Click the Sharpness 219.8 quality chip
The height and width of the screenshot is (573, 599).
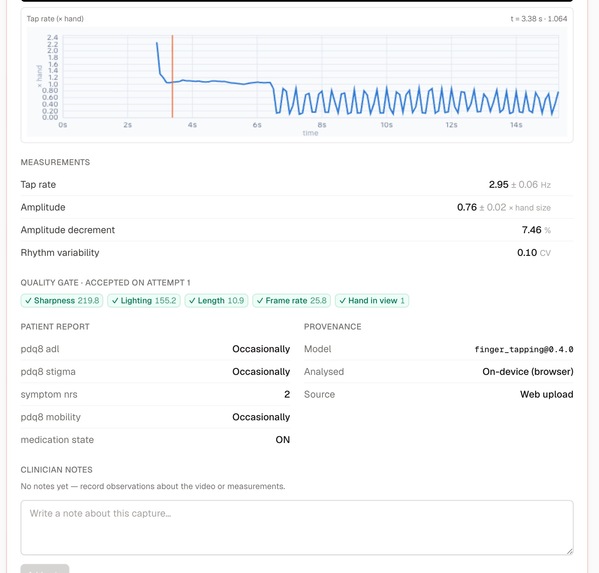coord(62,301)
